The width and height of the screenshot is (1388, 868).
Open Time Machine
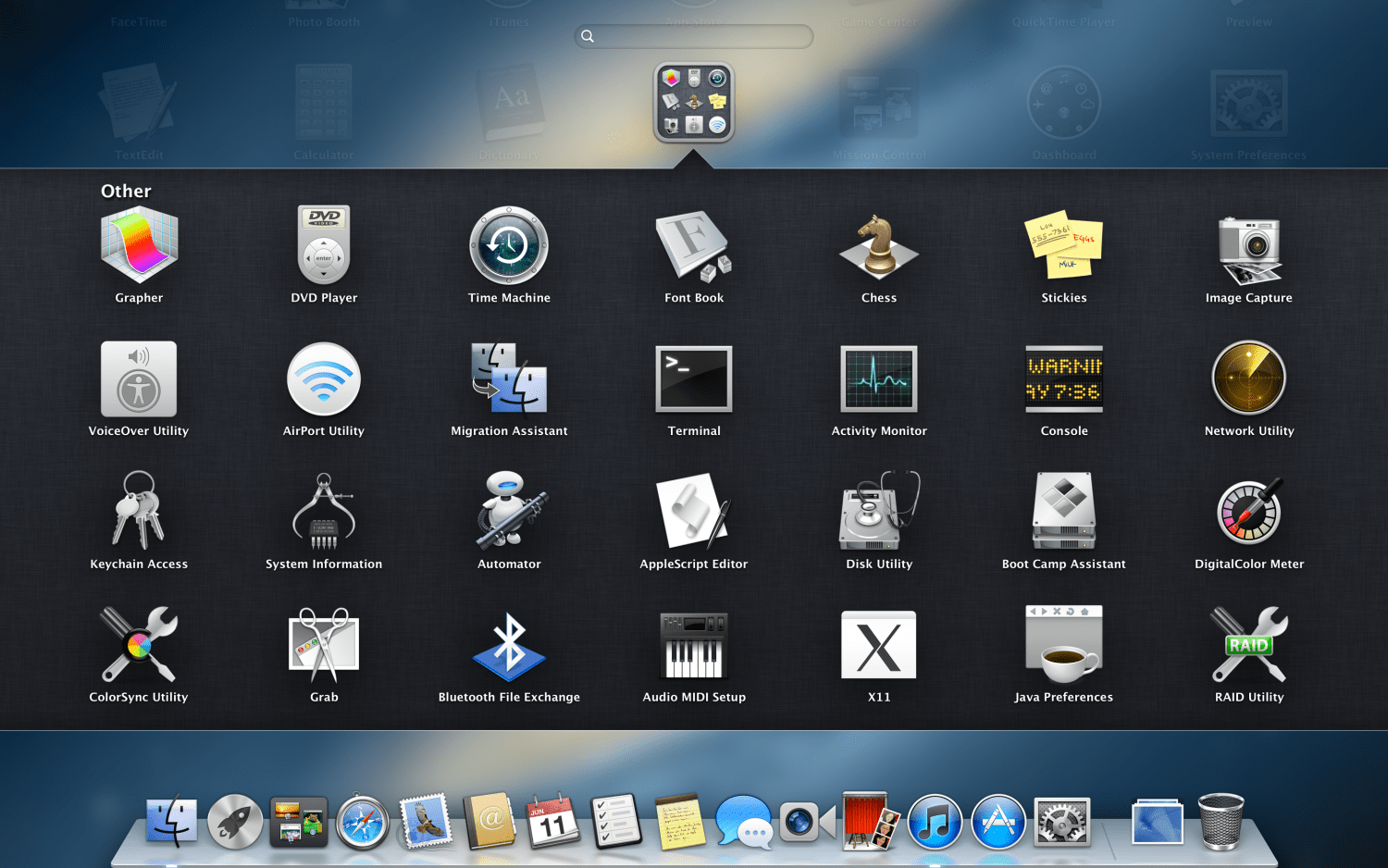pos(509,246)
